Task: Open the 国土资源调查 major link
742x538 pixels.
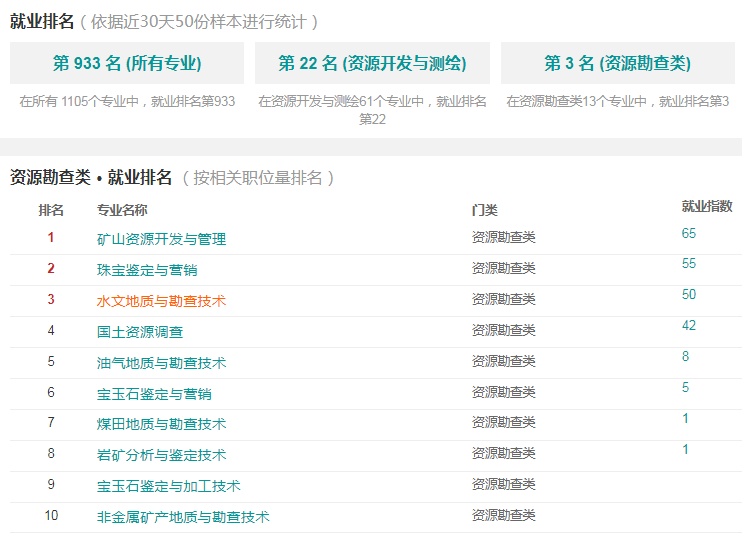Action: click(140, 332)
